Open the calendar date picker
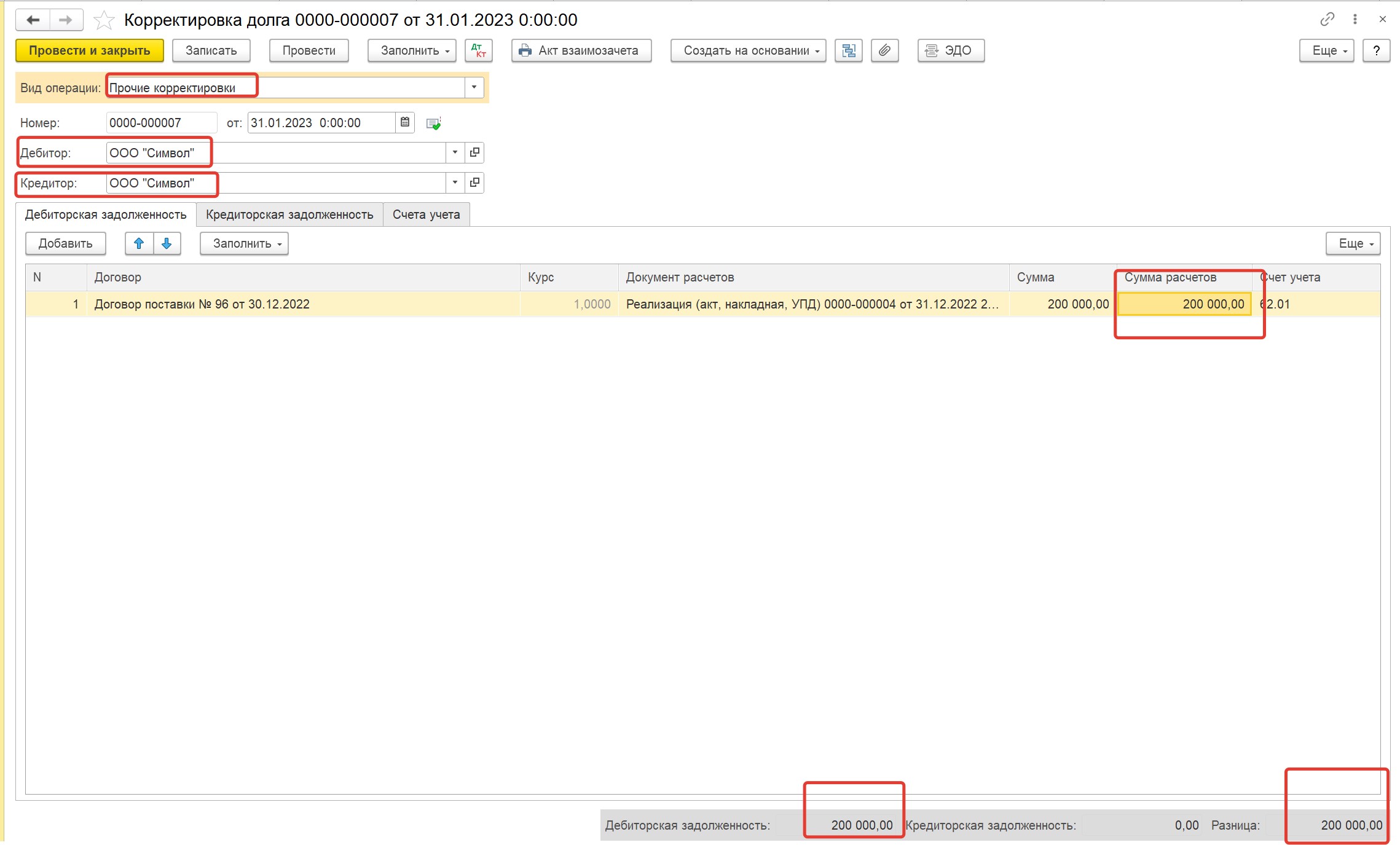 [x=405, y=122]
